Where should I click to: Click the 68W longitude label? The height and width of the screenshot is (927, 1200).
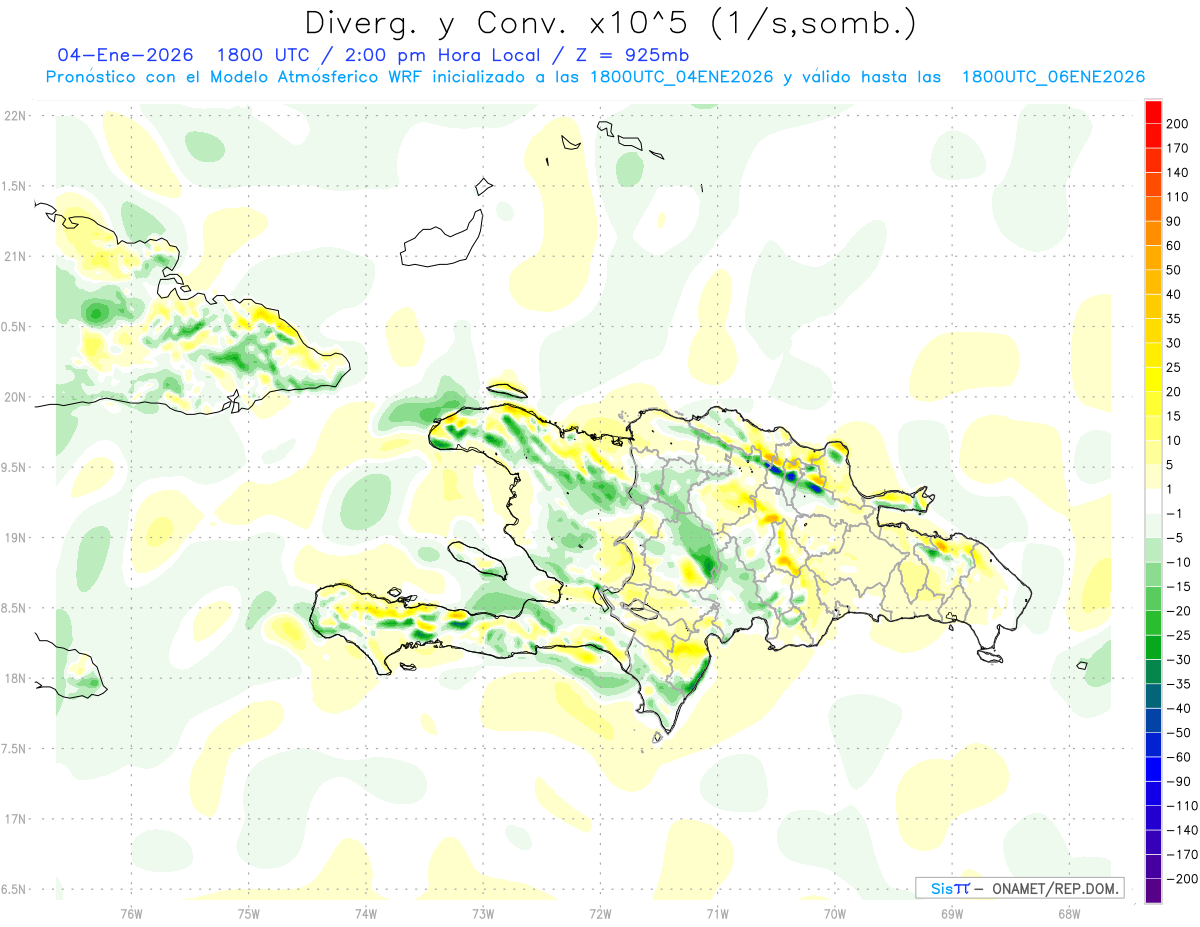1068,914
